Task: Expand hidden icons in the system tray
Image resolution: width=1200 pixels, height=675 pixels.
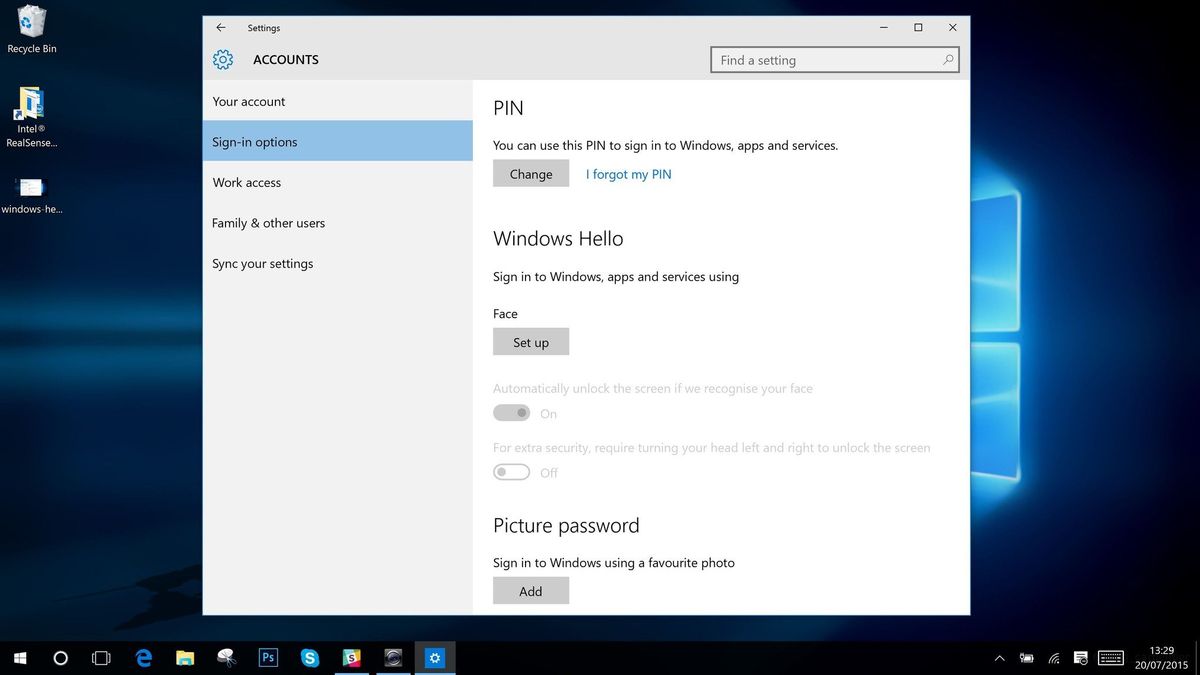Action: (x=999, y=658)
